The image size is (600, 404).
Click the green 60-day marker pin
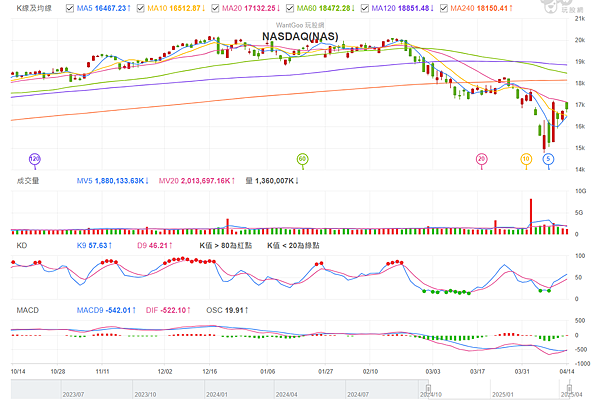pyautogui.click(x=303, y=160)
